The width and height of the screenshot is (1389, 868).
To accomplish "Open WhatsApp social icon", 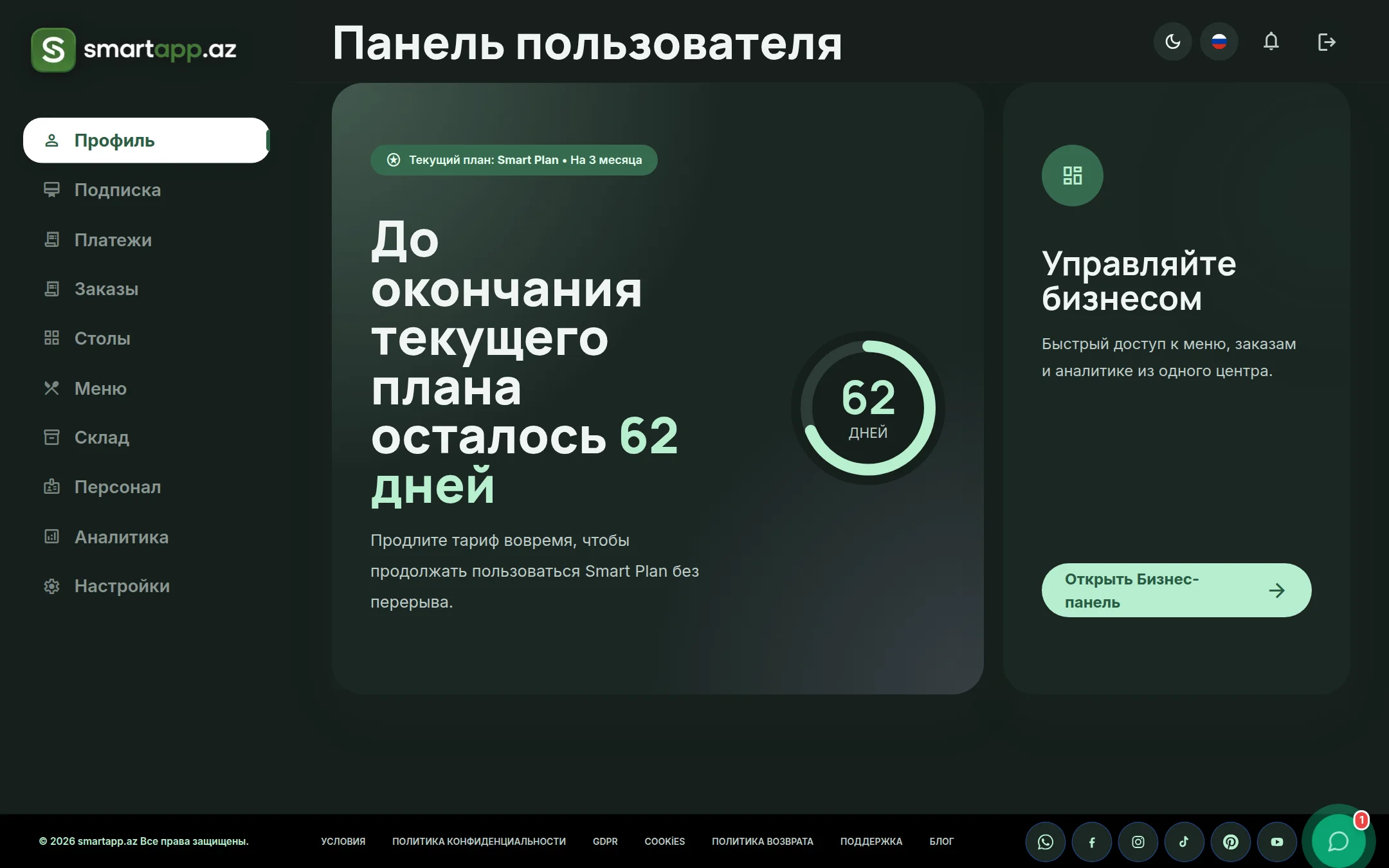I will pos(1046,842).
